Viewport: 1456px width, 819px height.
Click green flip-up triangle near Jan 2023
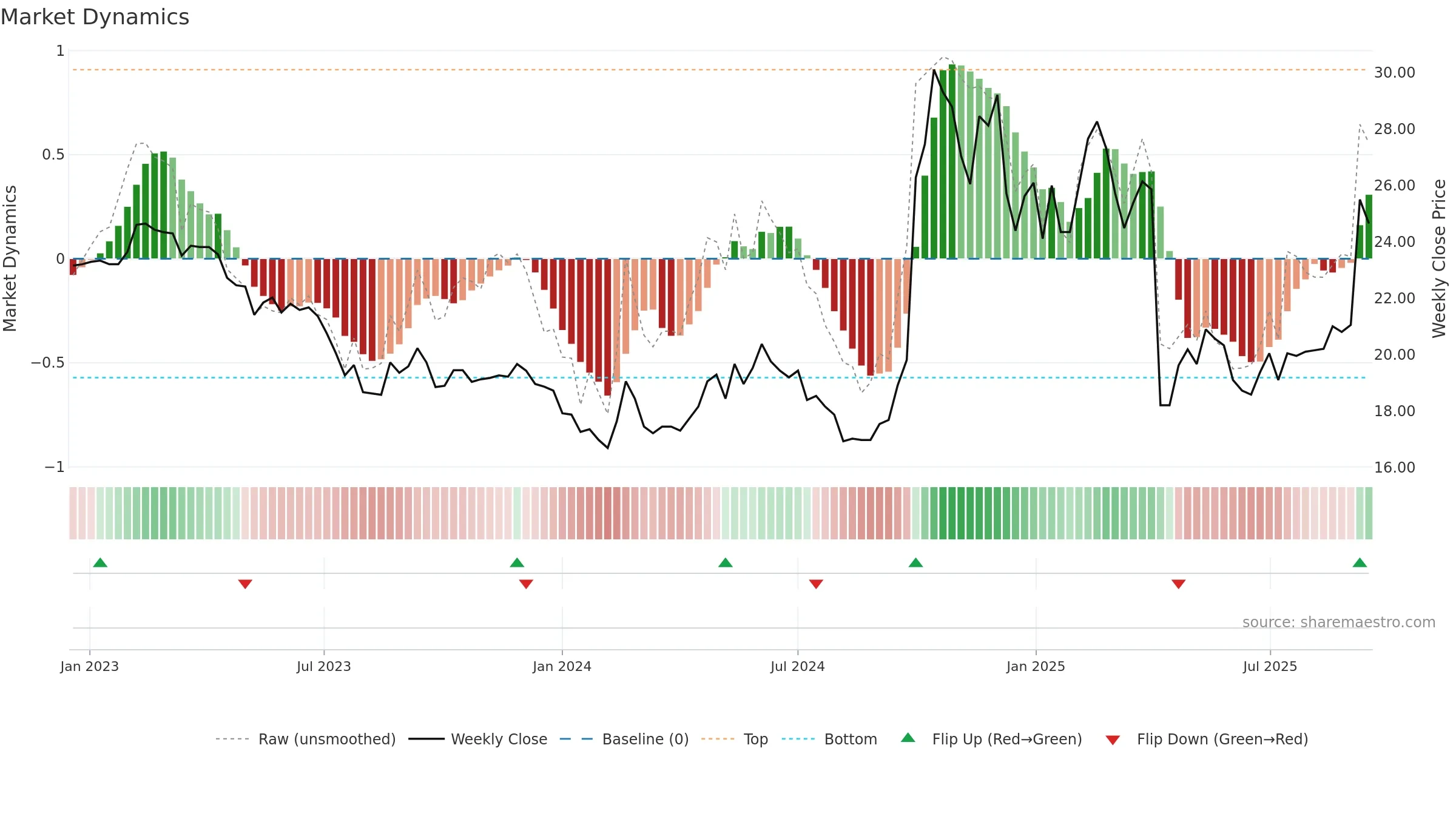pyautogui.click(x=100, y=562)
